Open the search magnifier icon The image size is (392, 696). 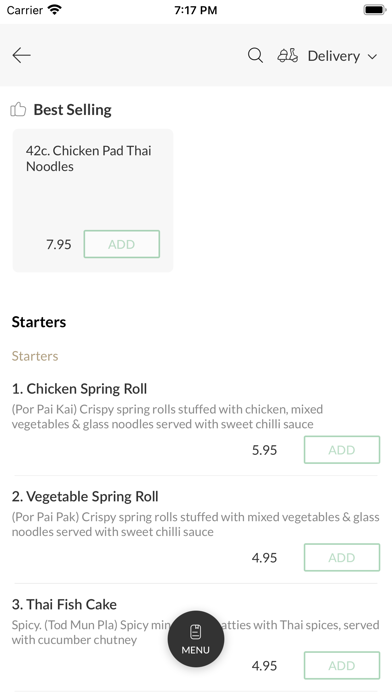coord(255,56)
